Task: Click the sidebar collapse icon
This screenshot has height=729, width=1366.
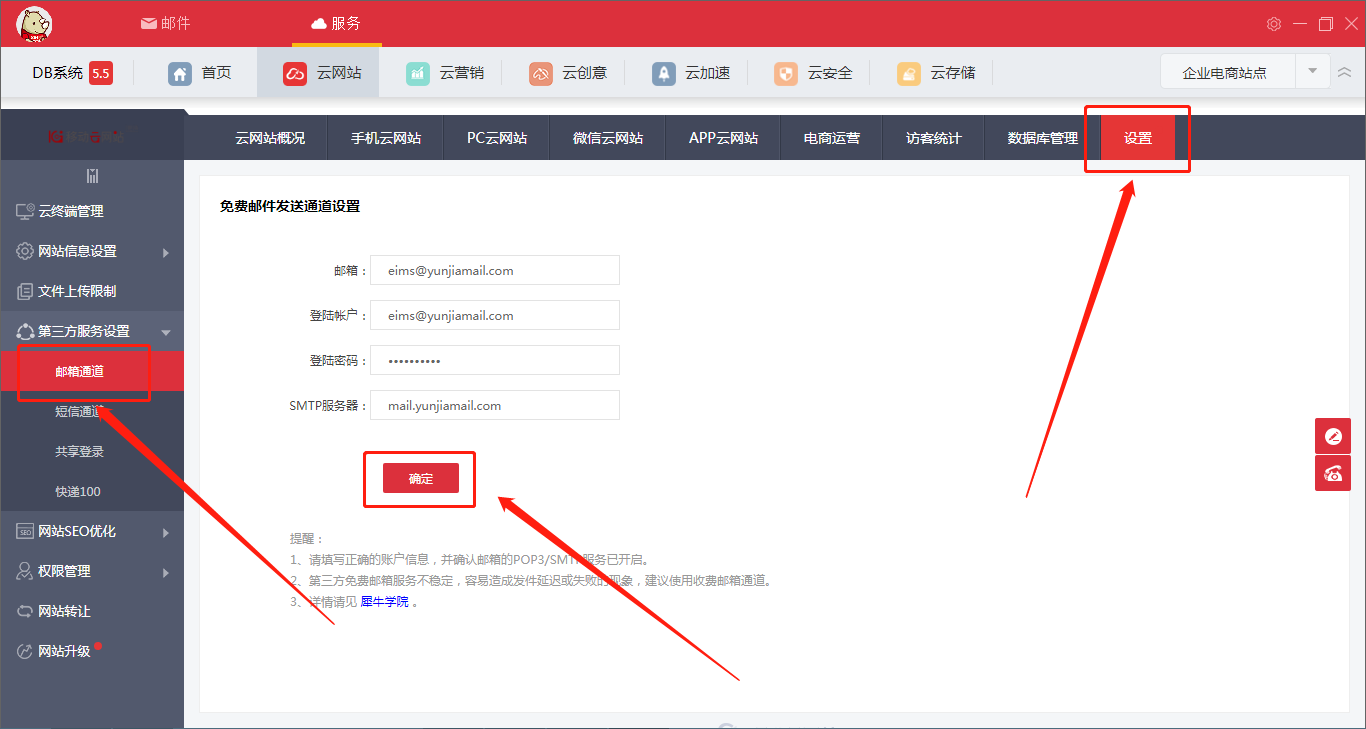Action: pyautogui.click(x=92, y=176)
